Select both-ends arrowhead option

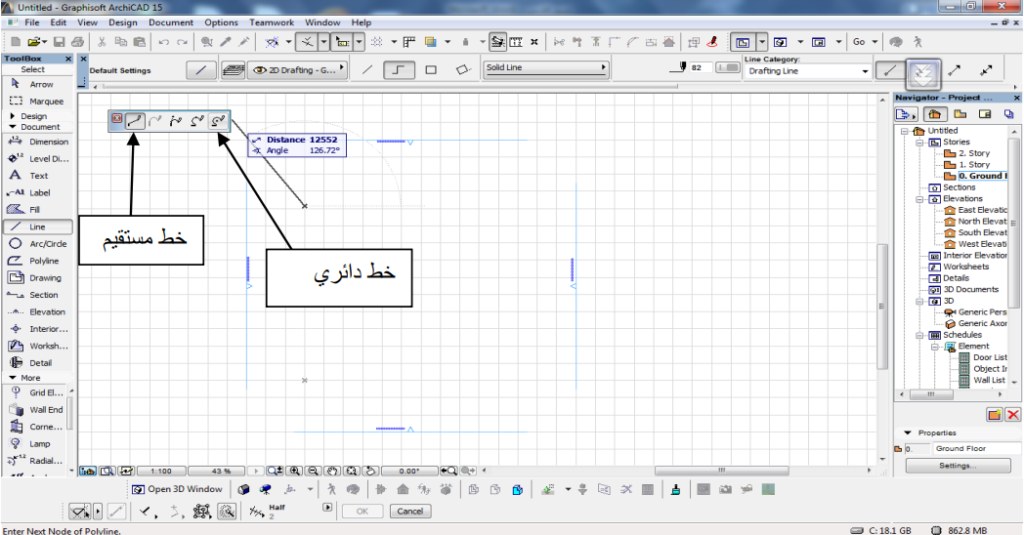pyautogui.click(x=986, y=70)
